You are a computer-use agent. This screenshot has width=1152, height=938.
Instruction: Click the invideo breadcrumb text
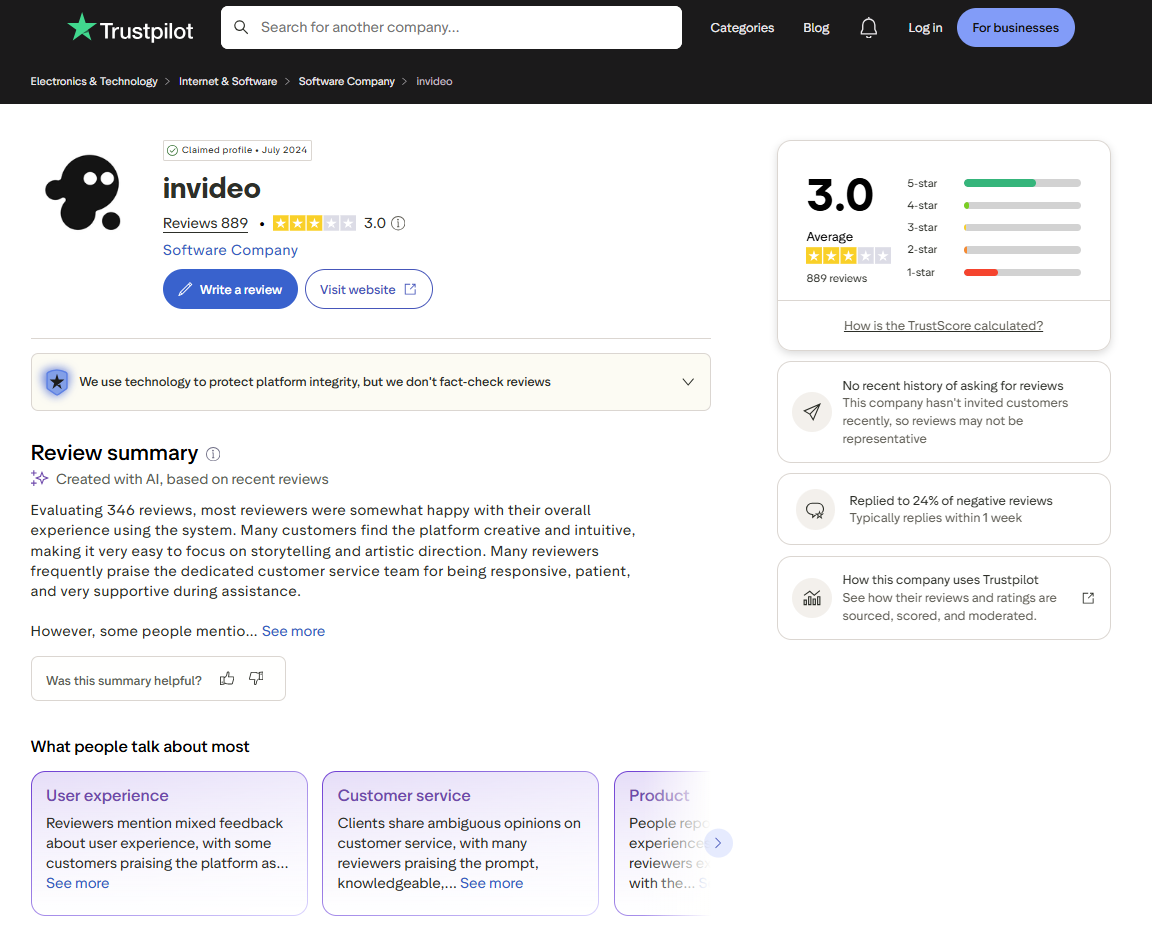click(434, 82)
